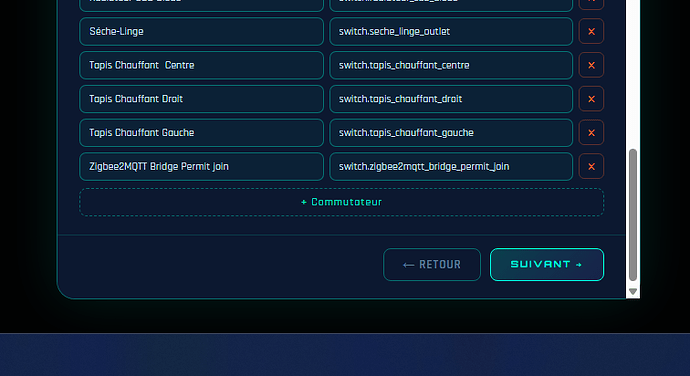
Task: Edit switch.tapis_chauffant_droit entity field
Action: click(x=451, y=99)
